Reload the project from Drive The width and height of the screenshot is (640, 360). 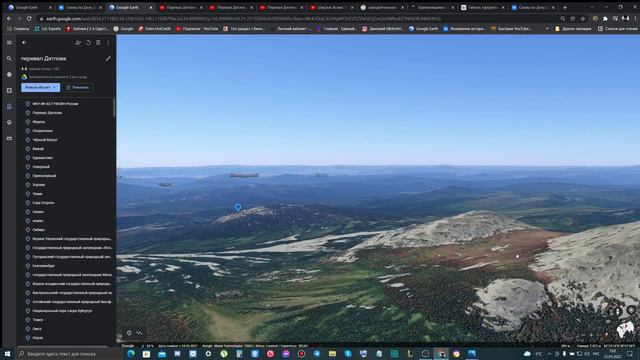coord(88,42)
